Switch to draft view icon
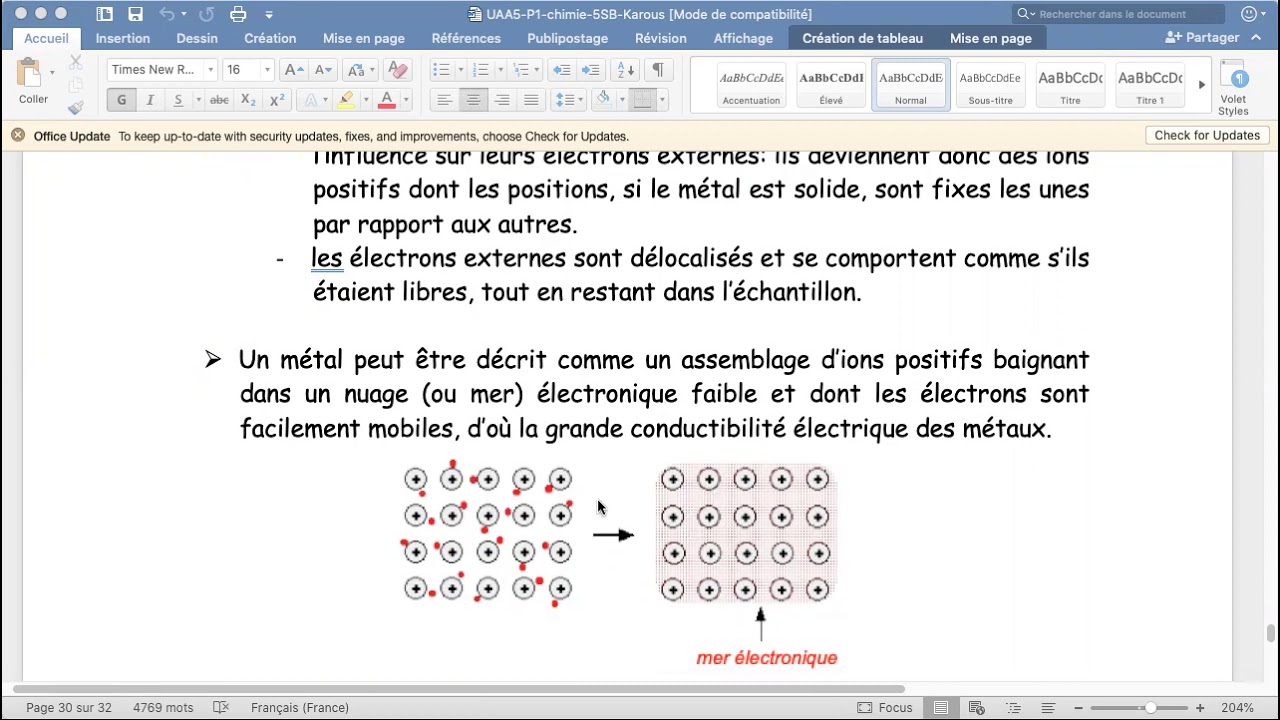The image size is (1280, 720). pyautogui.click(x=1049, y=708)
